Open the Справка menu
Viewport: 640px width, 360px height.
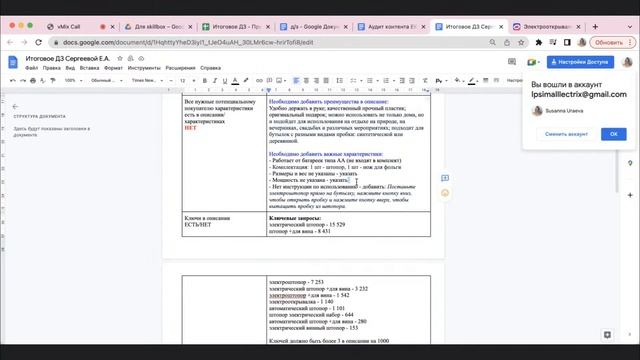pyautogui.click(x=211, y=68)
